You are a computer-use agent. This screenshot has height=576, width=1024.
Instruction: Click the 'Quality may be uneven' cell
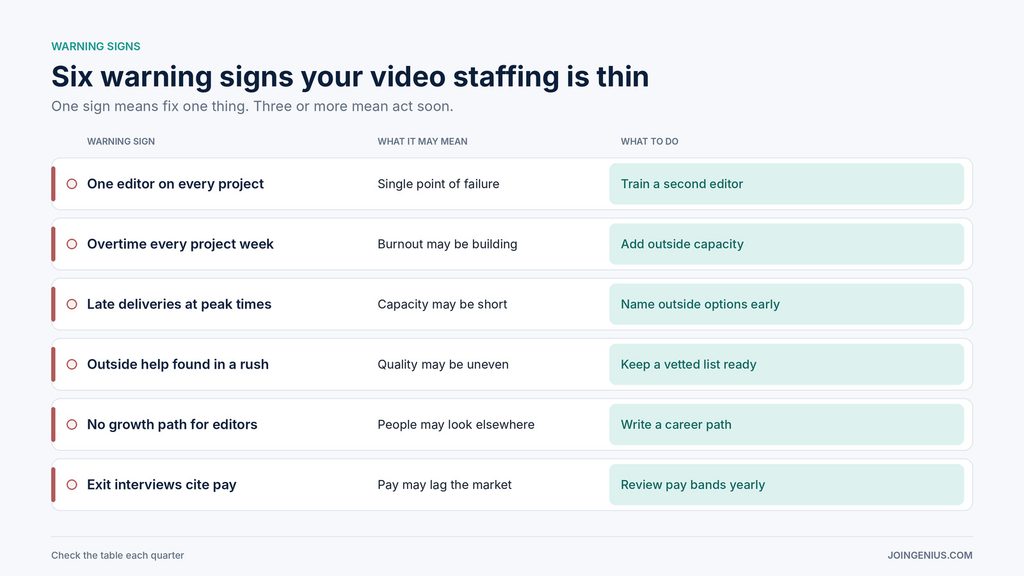[443, 364]
